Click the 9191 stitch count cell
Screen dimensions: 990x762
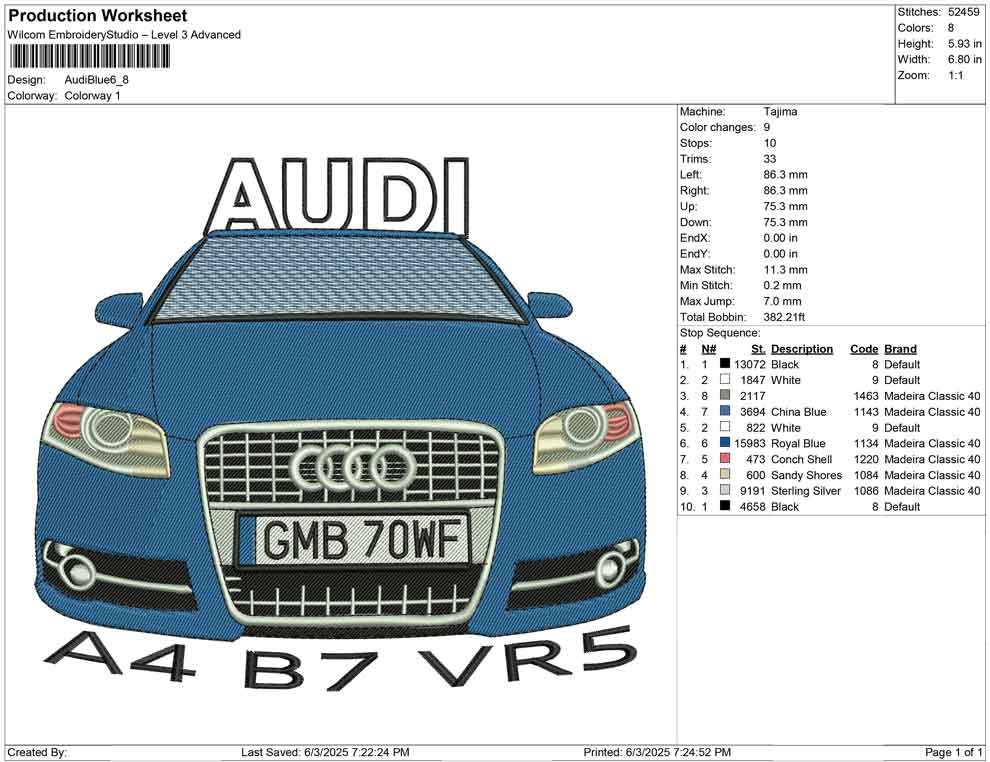[x=753, y=491]
